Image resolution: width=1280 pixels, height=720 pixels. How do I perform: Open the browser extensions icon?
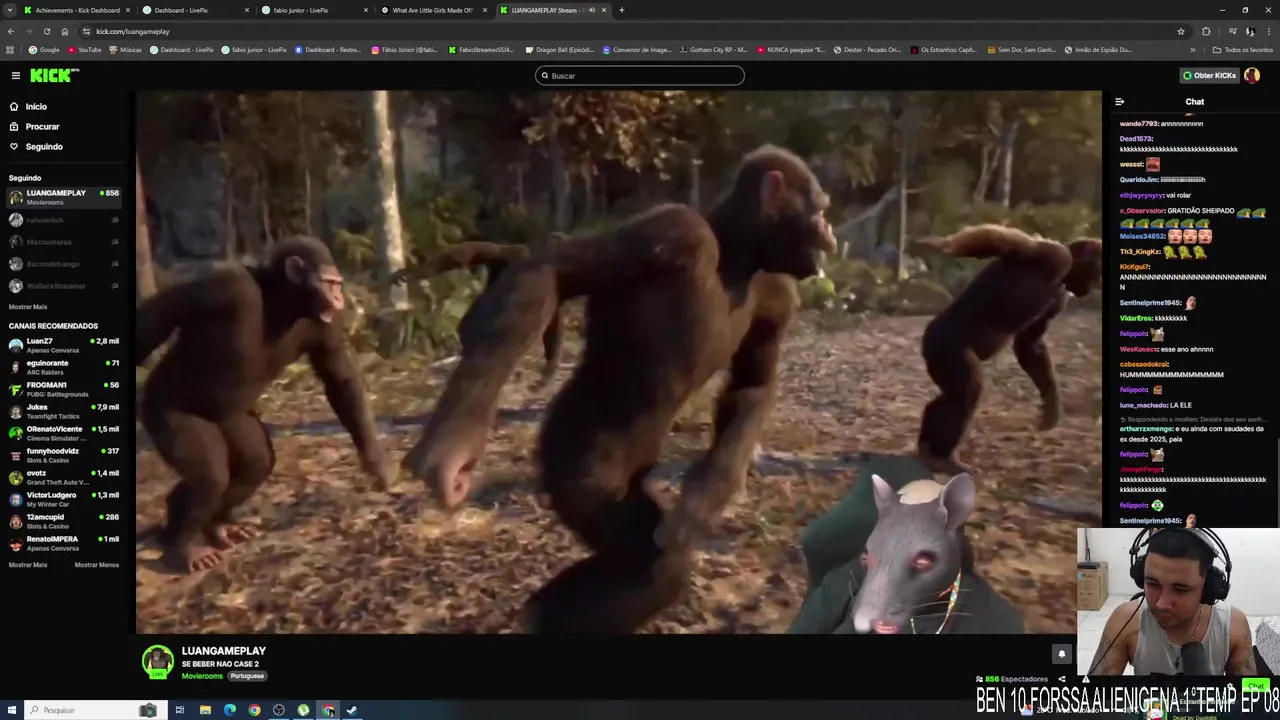1206,31
